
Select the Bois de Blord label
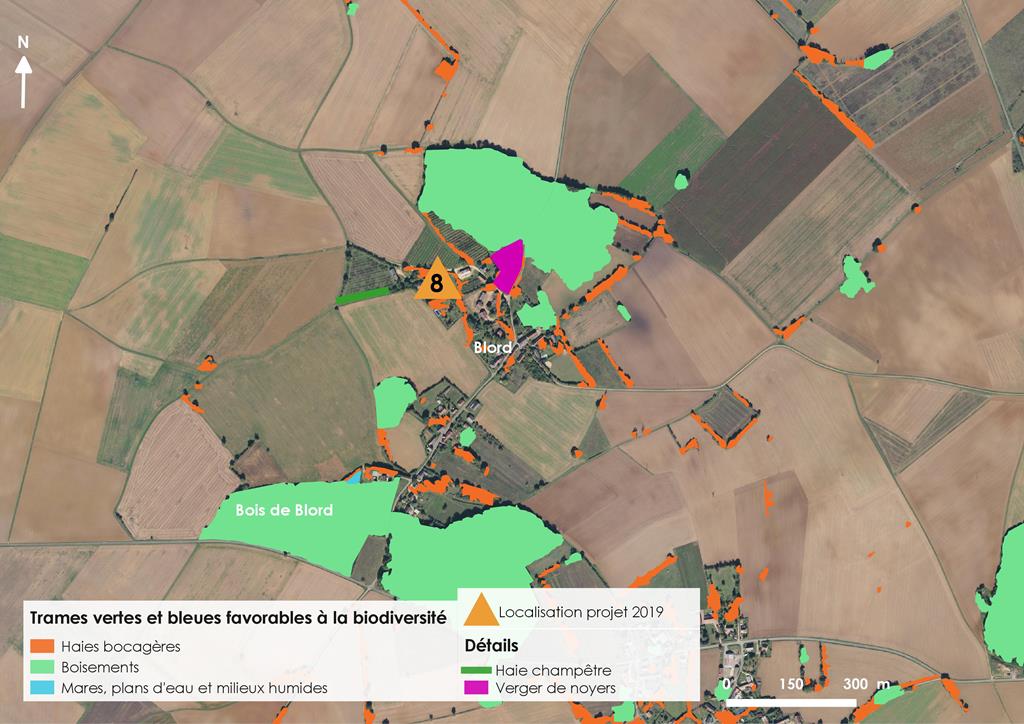pos(284,511)
